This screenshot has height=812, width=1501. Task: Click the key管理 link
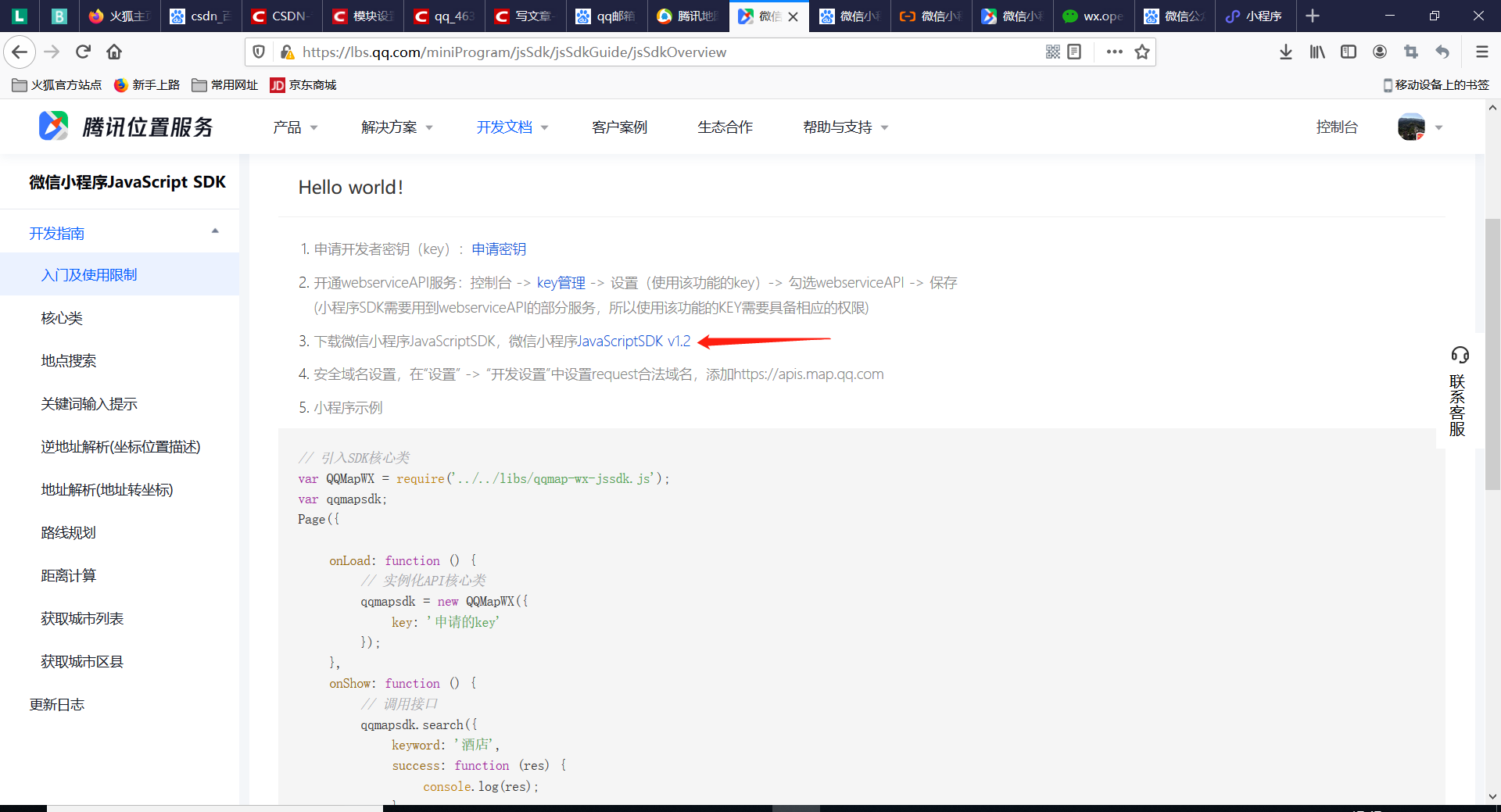pyautogui.click(x=561, y=283)
